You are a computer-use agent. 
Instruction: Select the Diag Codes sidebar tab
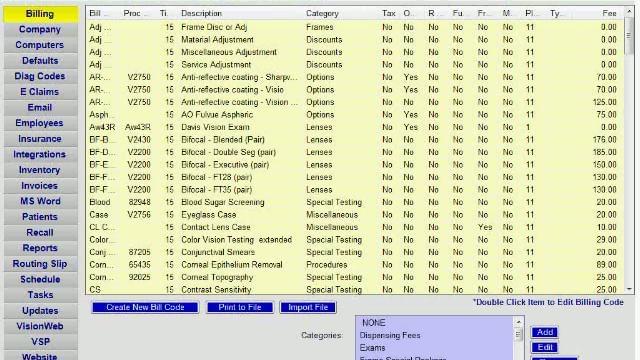coord(40,76)
